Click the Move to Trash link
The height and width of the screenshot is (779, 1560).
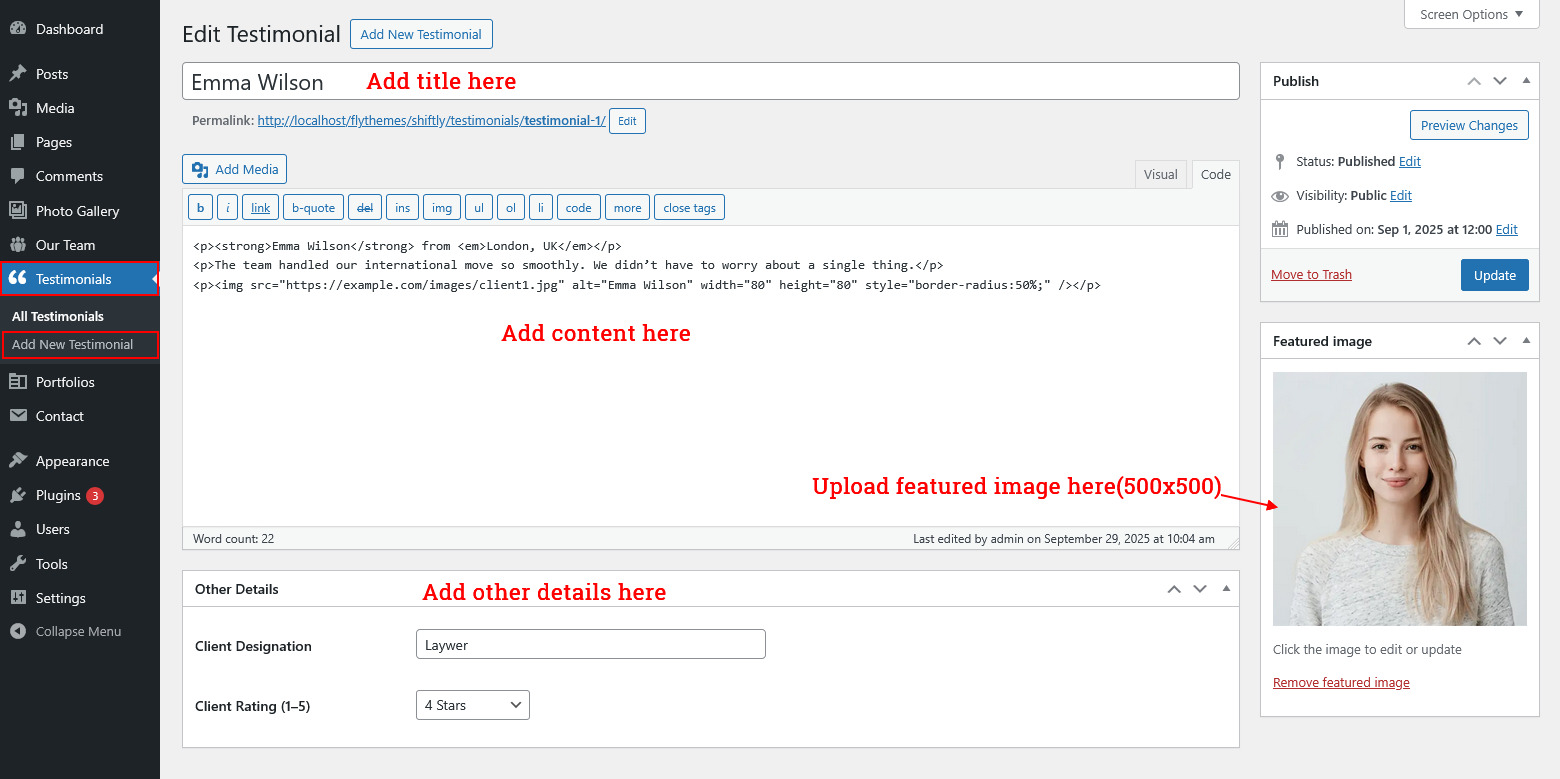1311,275
